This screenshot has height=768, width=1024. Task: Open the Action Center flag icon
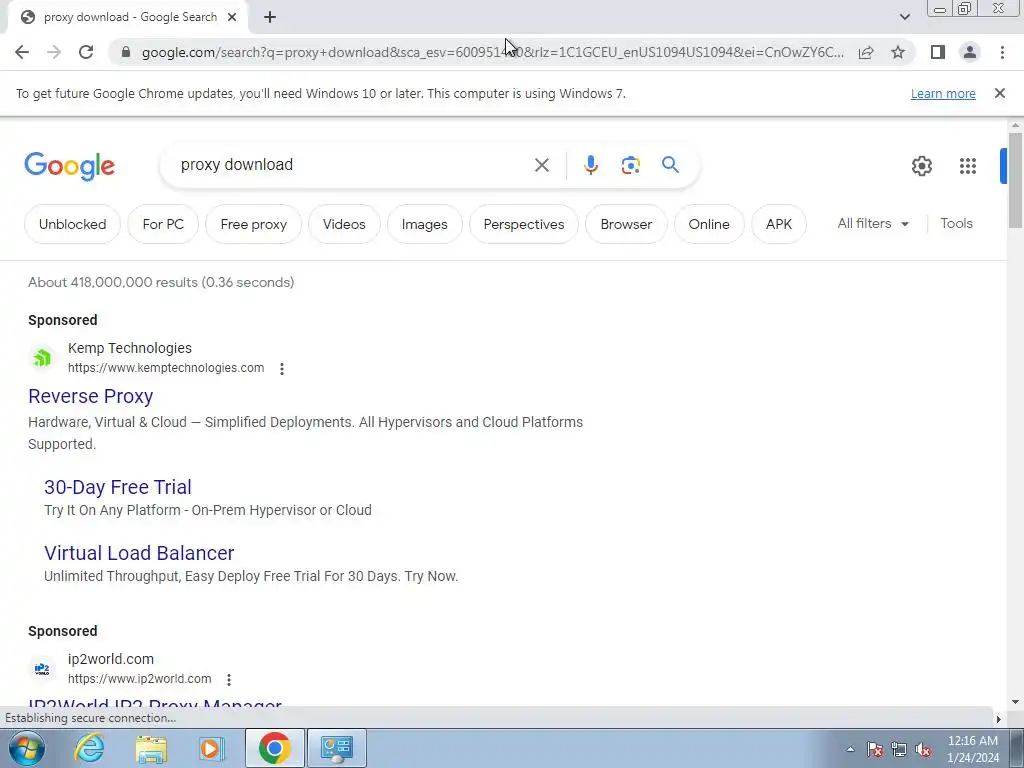click(x=875, y=749)
